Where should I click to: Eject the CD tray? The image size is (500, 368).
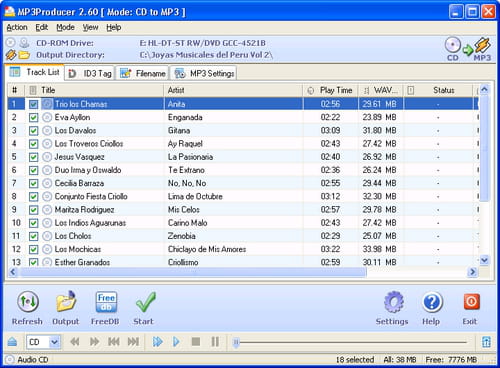pos(12,342)
